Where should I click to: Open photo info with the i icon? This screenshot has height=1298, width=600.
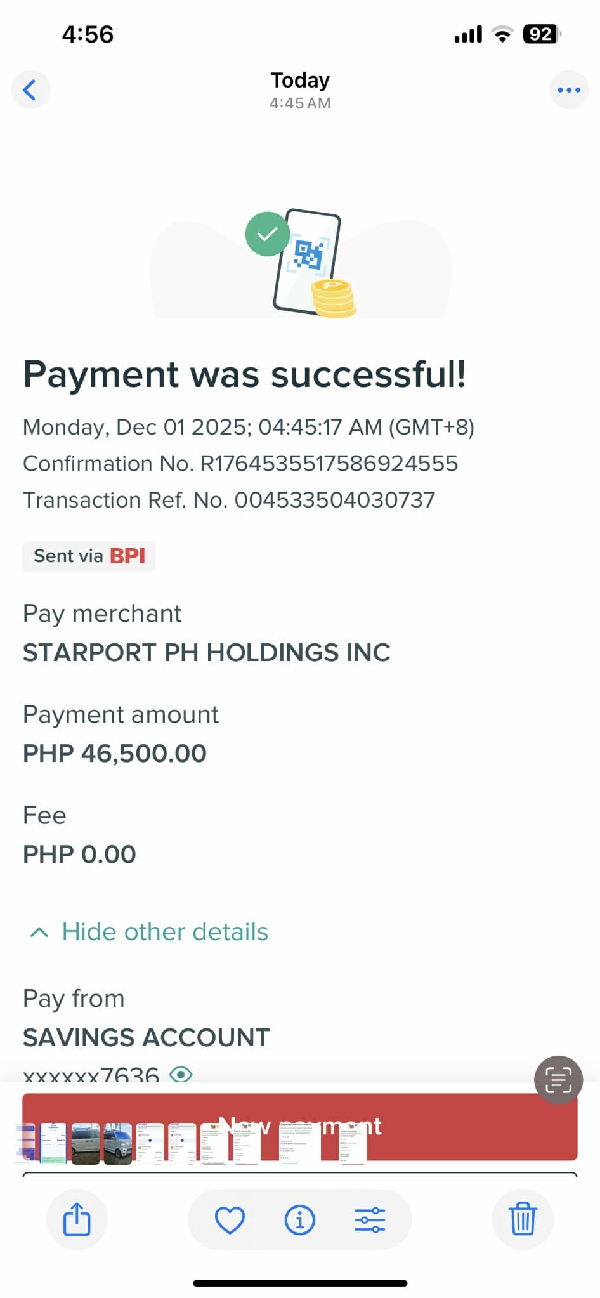point(300,1219)
